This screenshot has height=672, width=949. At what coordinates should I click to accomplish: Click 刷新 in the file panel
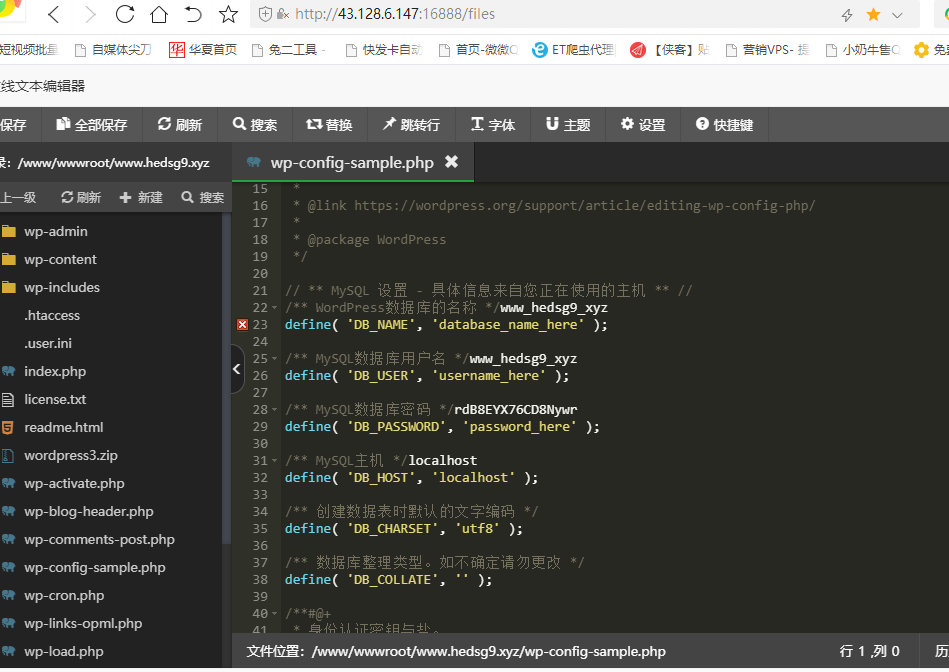coord(81,197)
